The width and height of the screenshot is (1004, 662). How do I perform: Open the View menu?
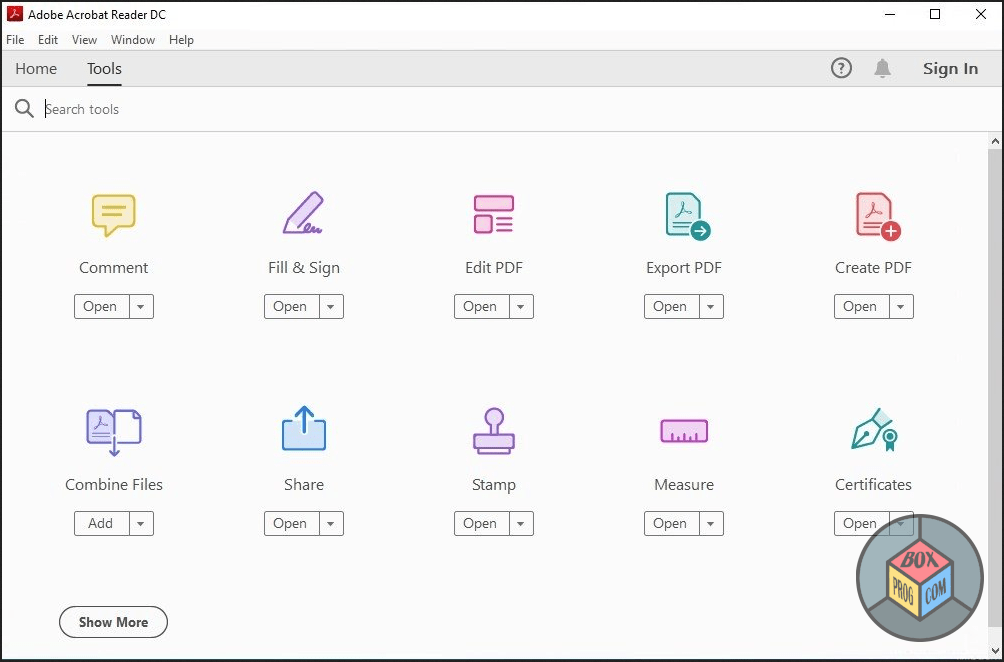coord(84,40)
